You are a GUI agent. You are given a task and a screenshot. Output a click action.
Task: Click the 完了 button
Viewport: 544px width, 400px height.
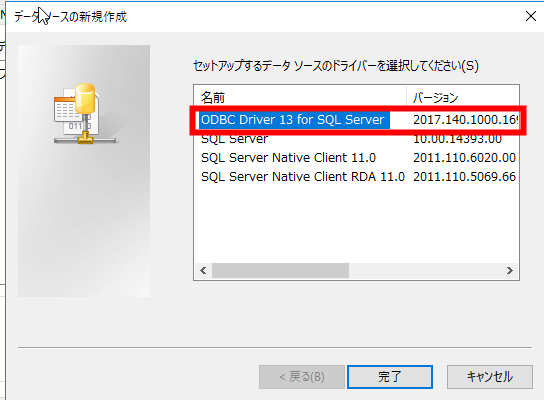[390, 377]
